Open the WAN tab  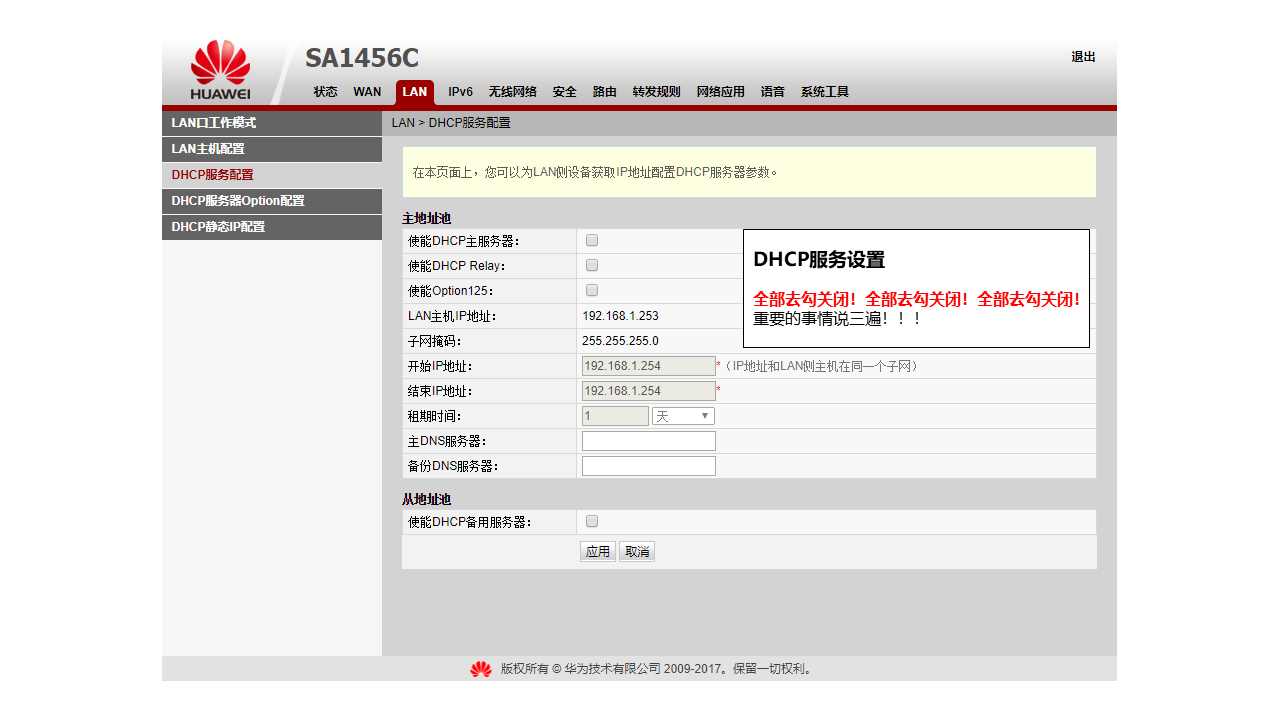[367, 92]
